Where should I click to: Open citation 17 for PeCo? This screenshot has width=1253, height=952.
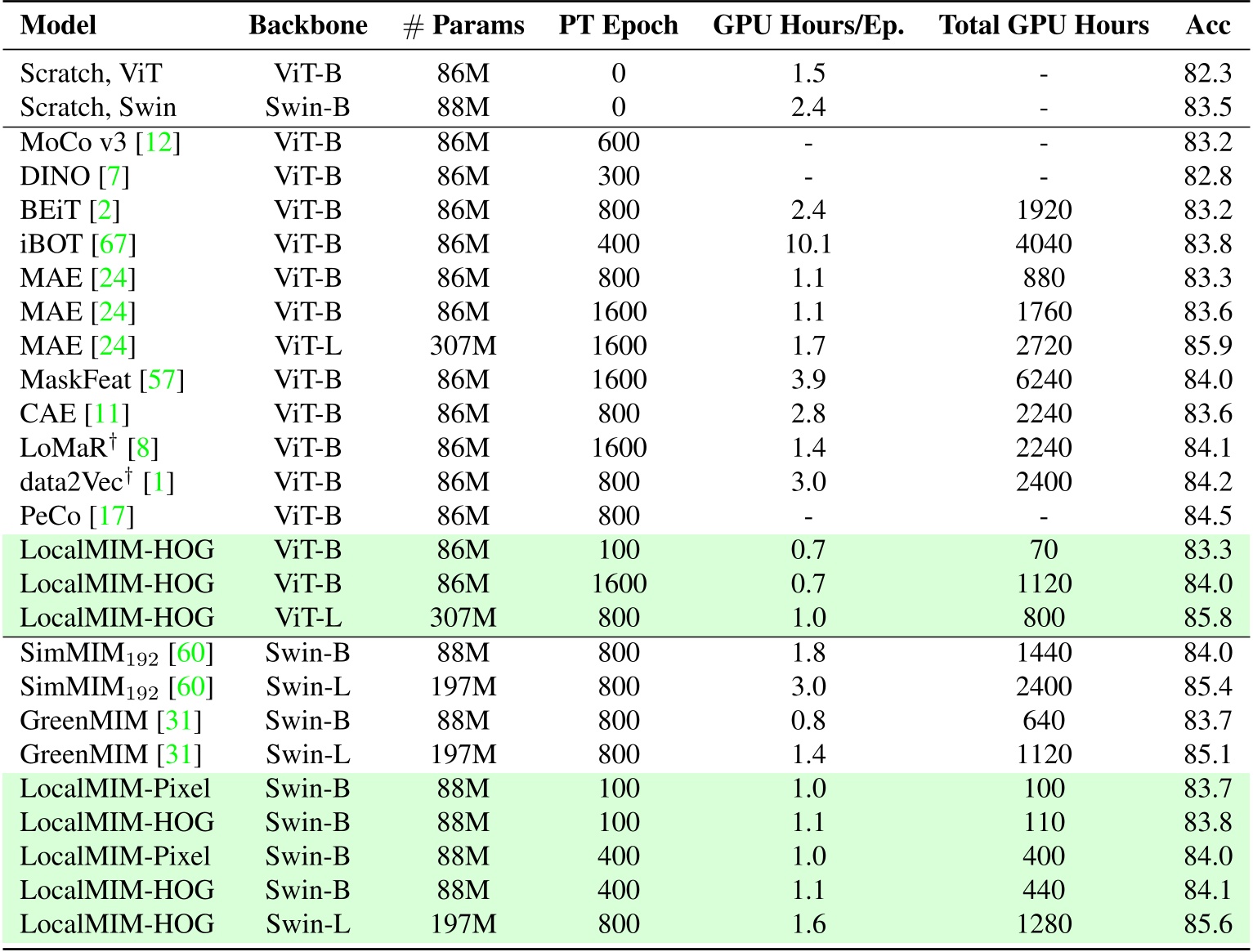(x=110, y=516)
